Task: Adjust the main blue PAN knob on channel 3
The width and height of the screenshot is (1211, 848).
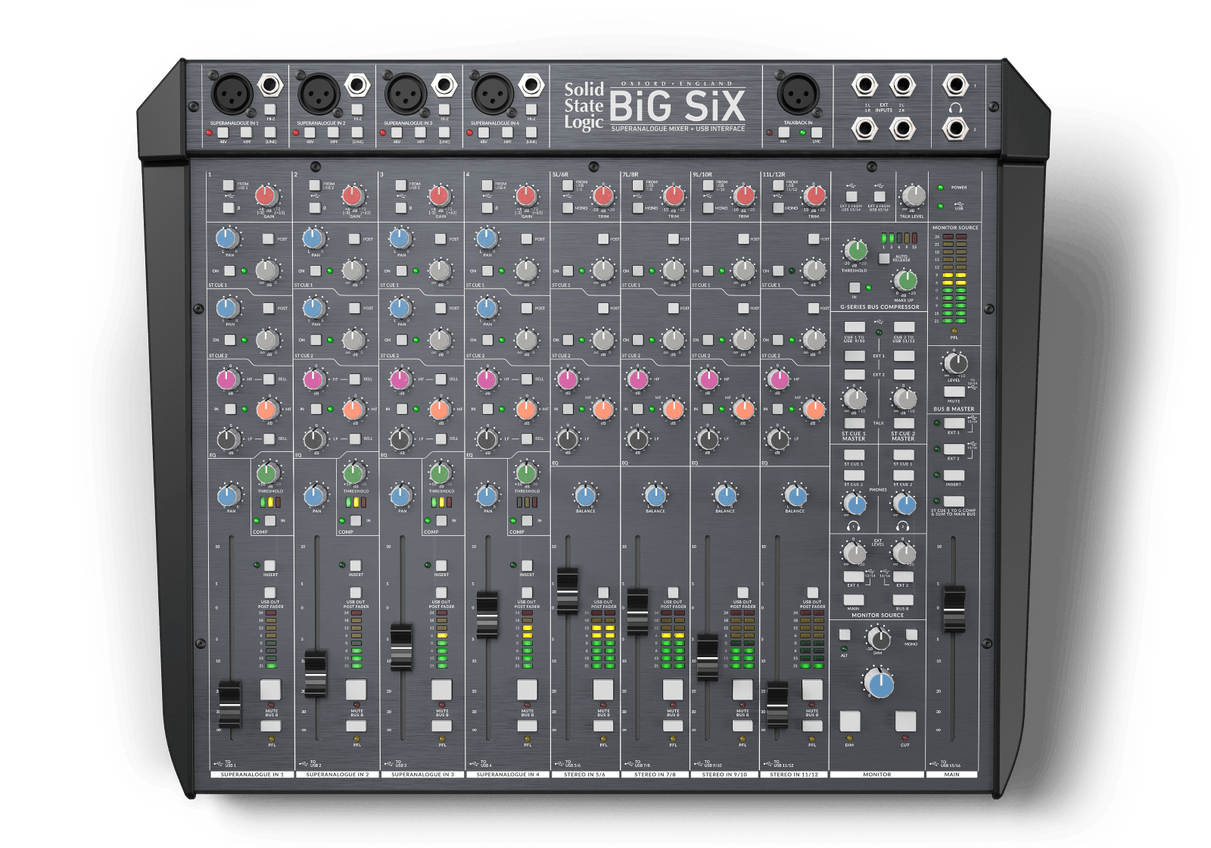Action: pos(401,494)
